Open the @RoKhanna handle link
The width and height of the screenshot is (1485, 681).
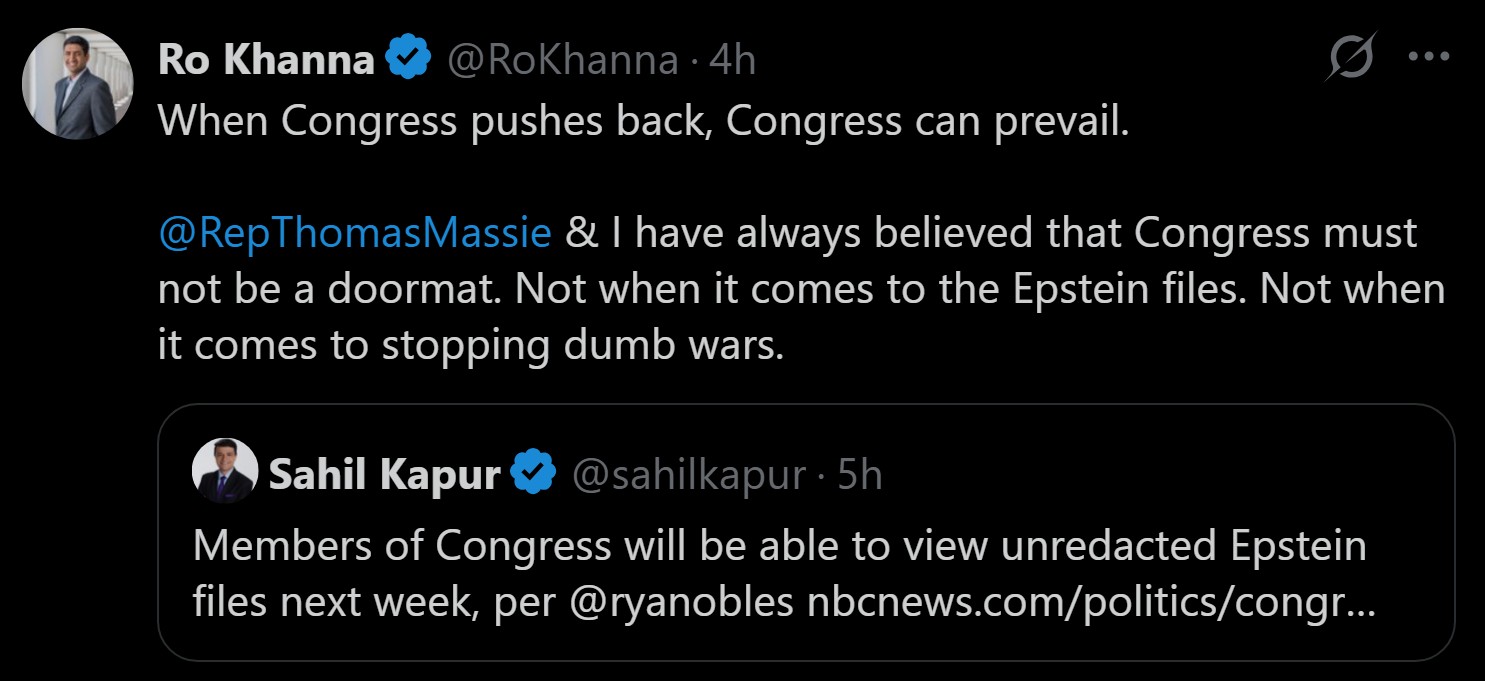[561, 61]
